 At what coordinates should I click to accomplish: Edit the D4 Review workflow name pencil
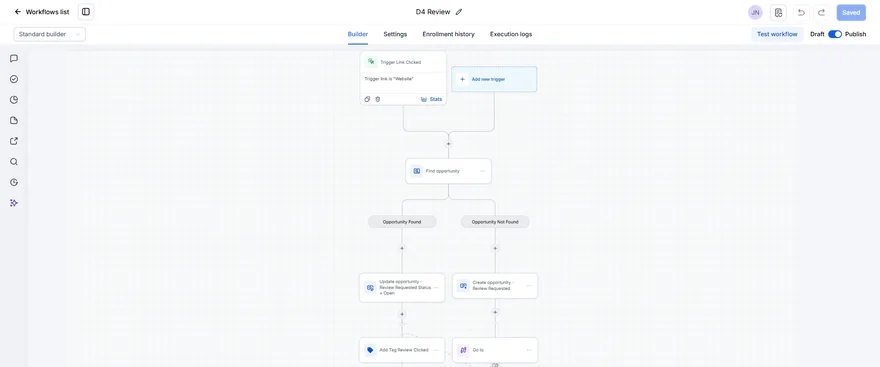click(459, 12)
